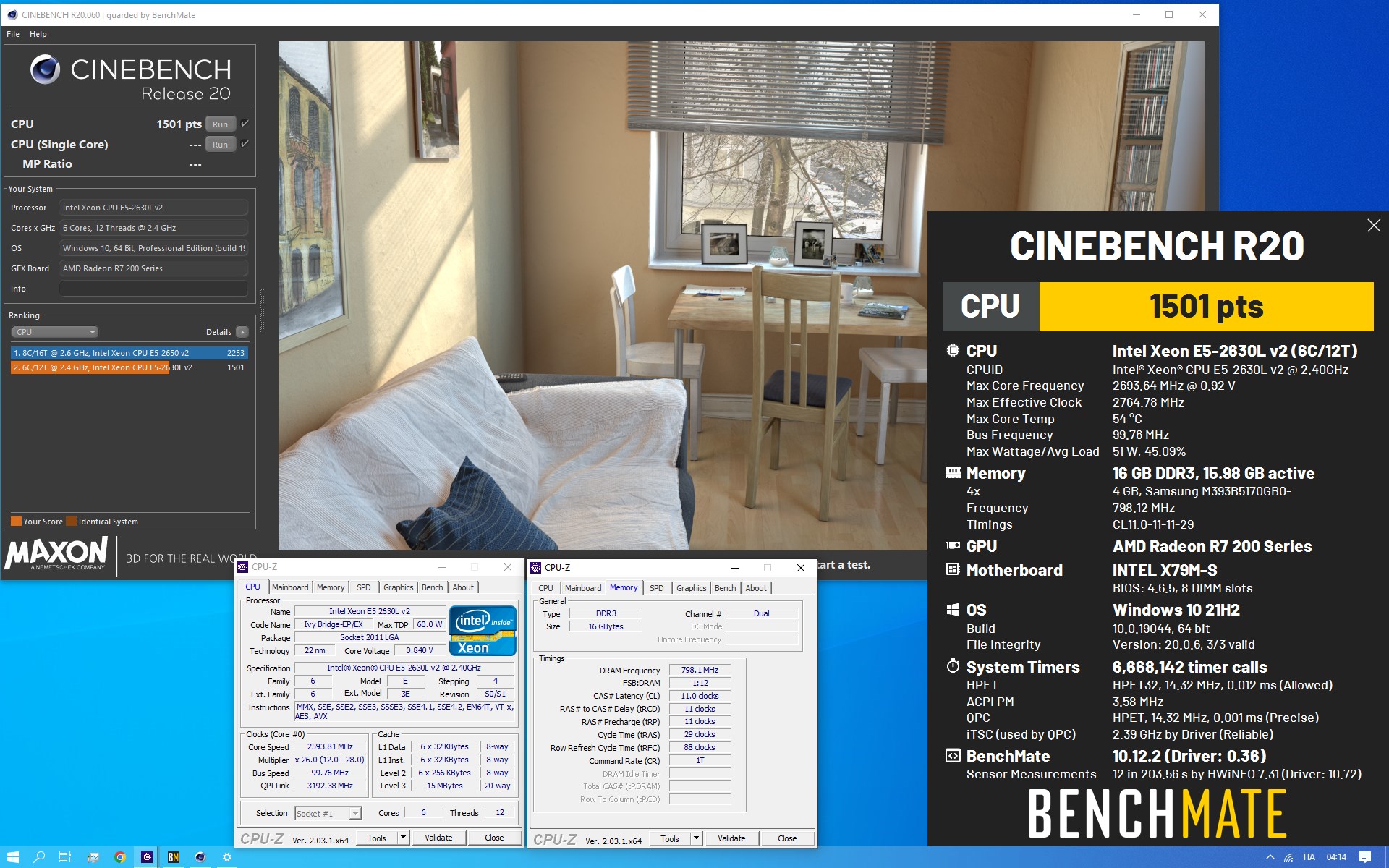Show hidden system tray icons
The height and width of the screenshot is (868, 1389).
point(1270,857)
